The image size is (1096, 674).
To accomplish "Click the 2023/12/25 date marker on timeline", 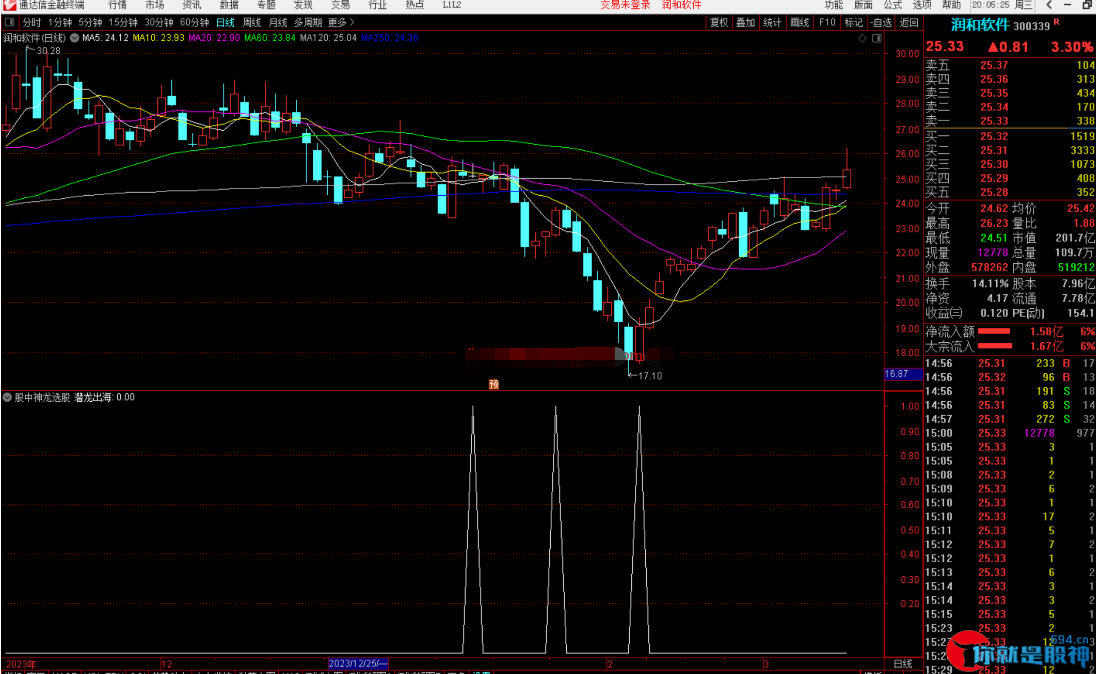I will point(358,664).
